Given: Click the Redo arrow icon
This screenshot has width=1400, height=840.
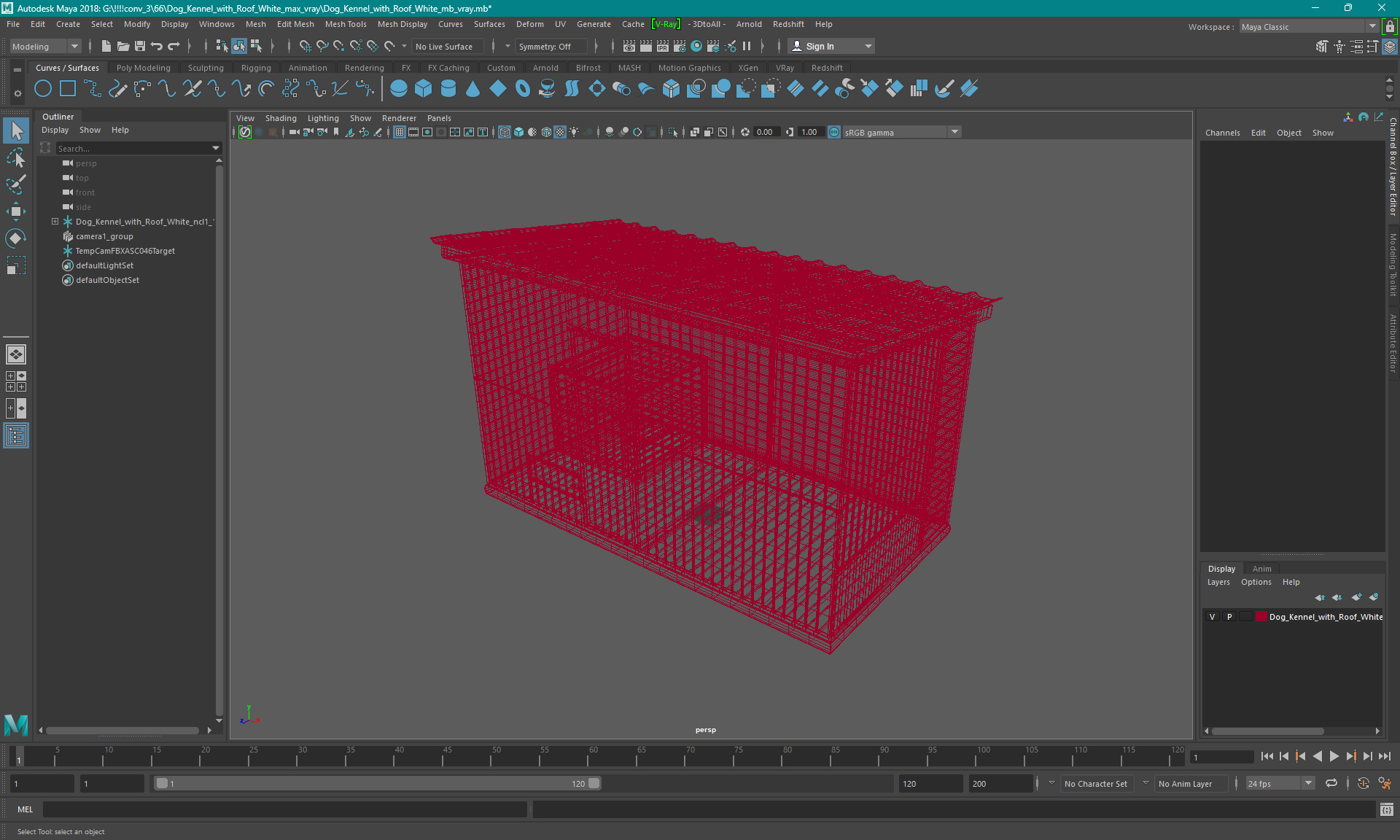Looking at the screenshot, I should click(174, 46).
